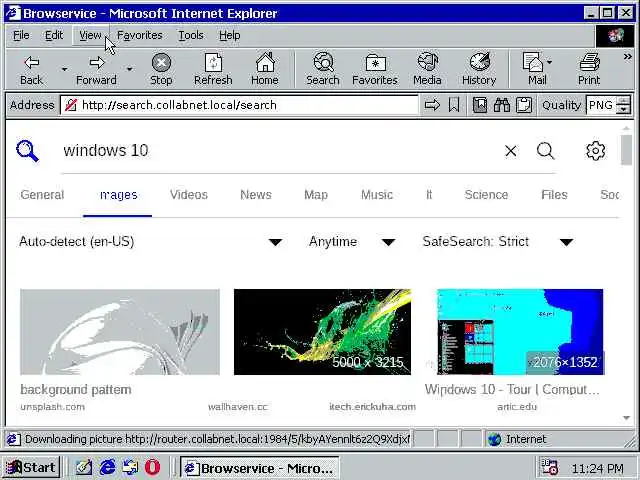Open the Edit menu
The width and height of the screenshot is (640, 480).
54,36
